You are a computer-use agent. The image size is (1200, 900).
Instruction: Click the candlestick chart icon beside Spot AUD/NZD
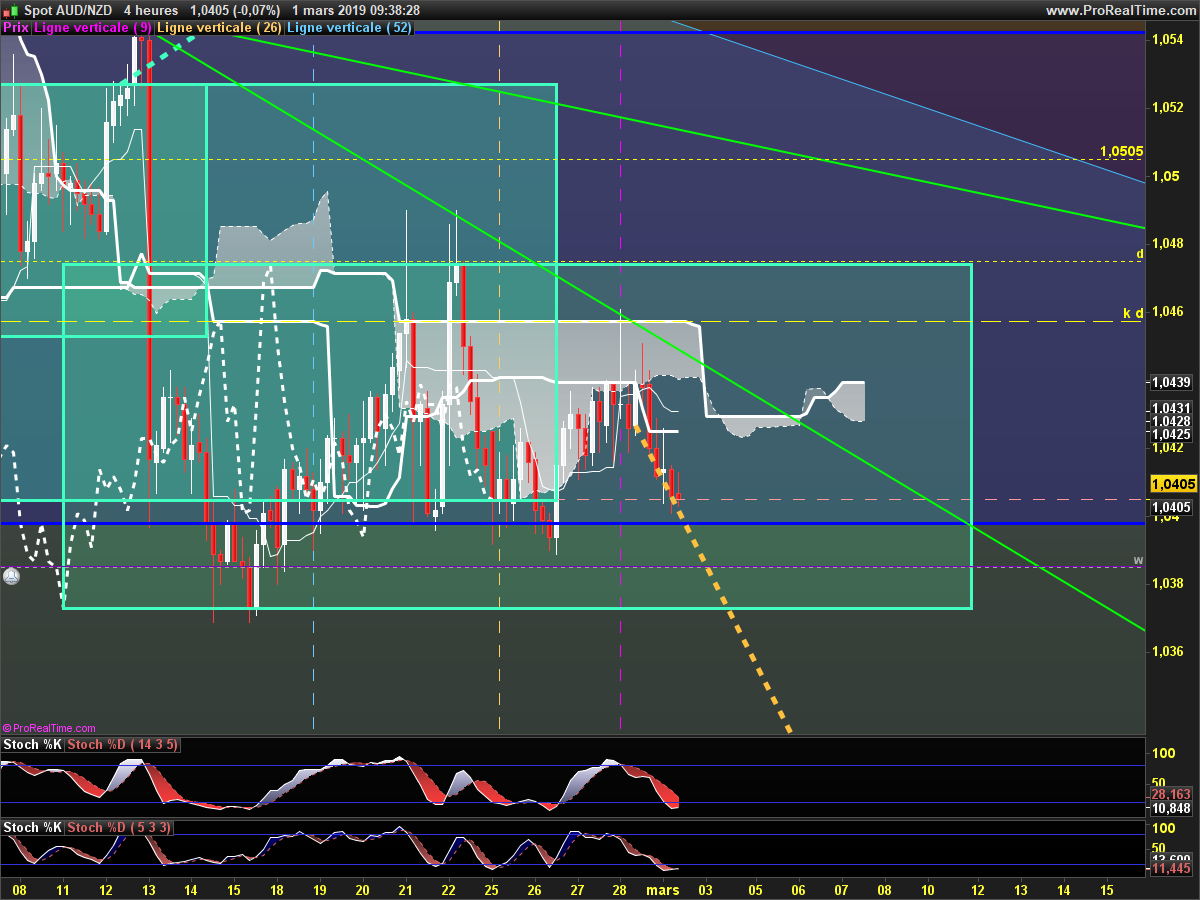tap(12, 10)
